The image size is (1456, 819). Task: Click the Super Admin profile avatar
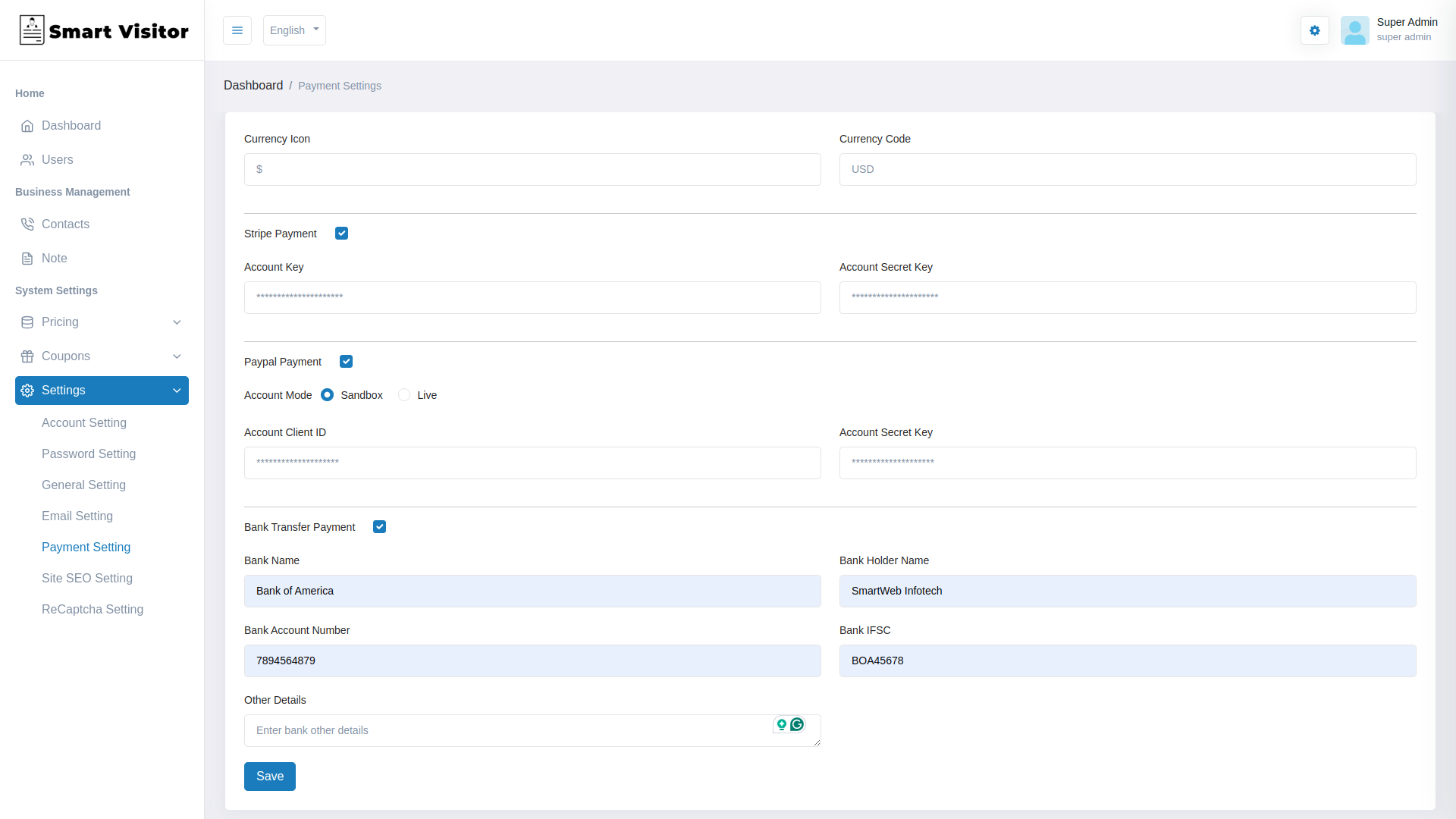pos(1355,30)
